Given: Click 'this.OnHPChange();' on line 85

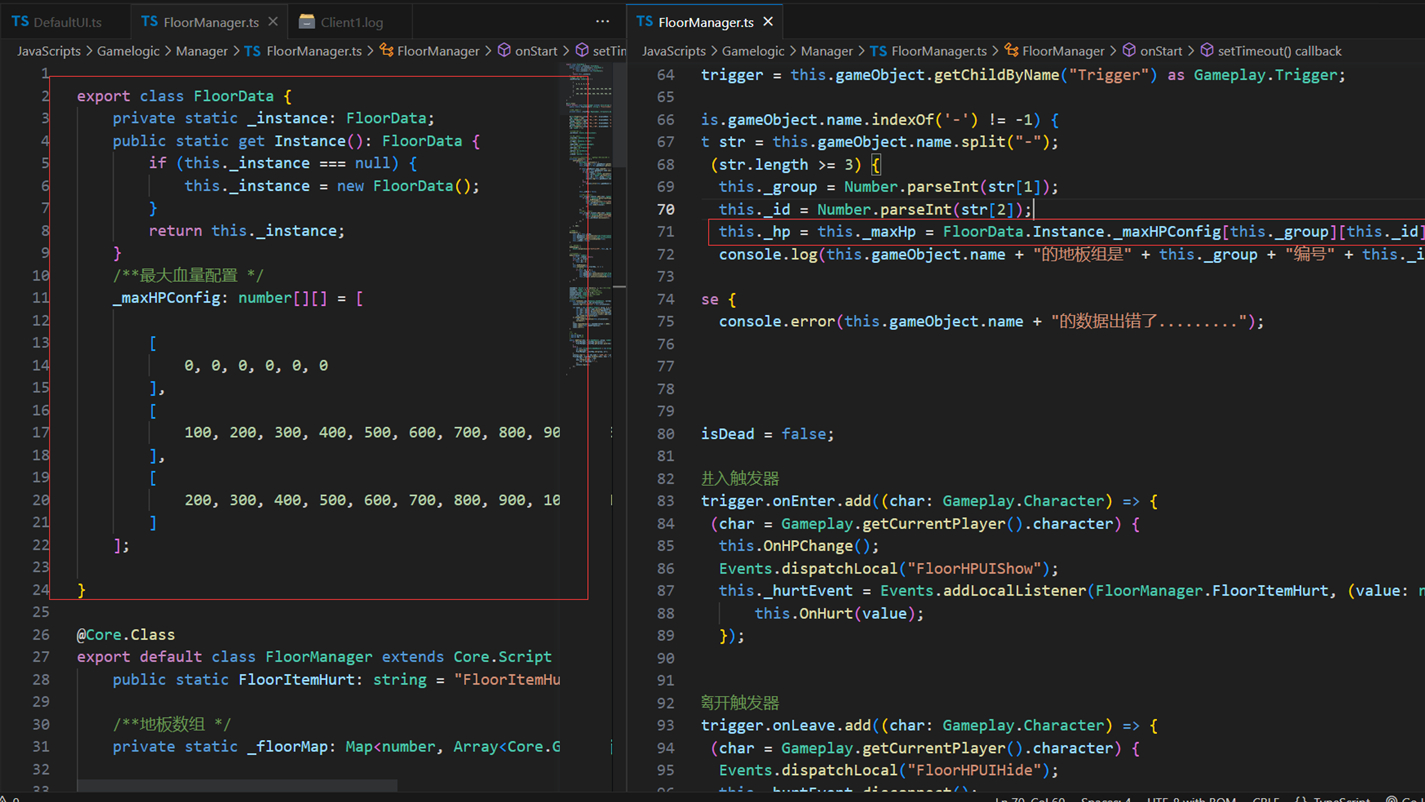Looking at the screenshot, I should [799, 545].
